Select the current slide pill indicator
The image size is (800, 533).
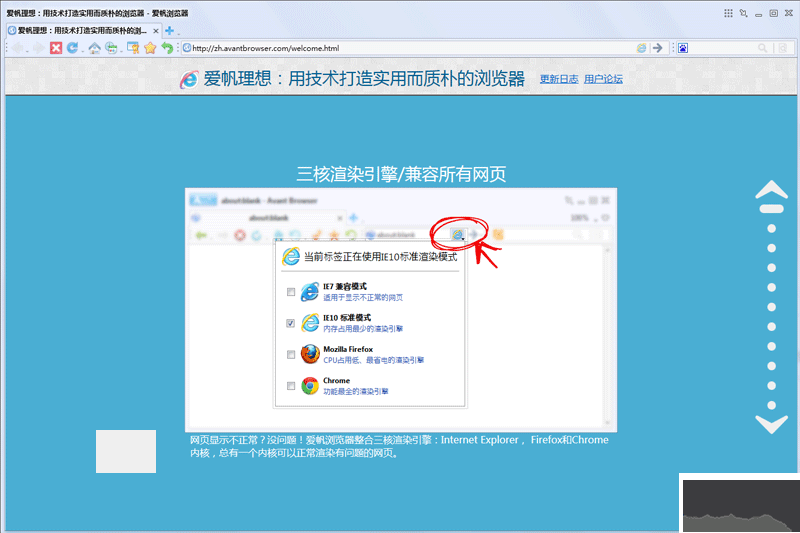pyautogui.click(x=771, y=209)
